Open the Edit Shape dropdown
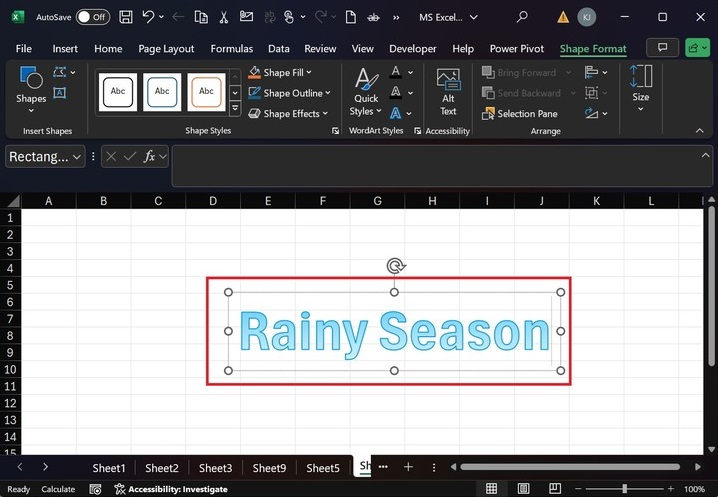 [64, 72]
